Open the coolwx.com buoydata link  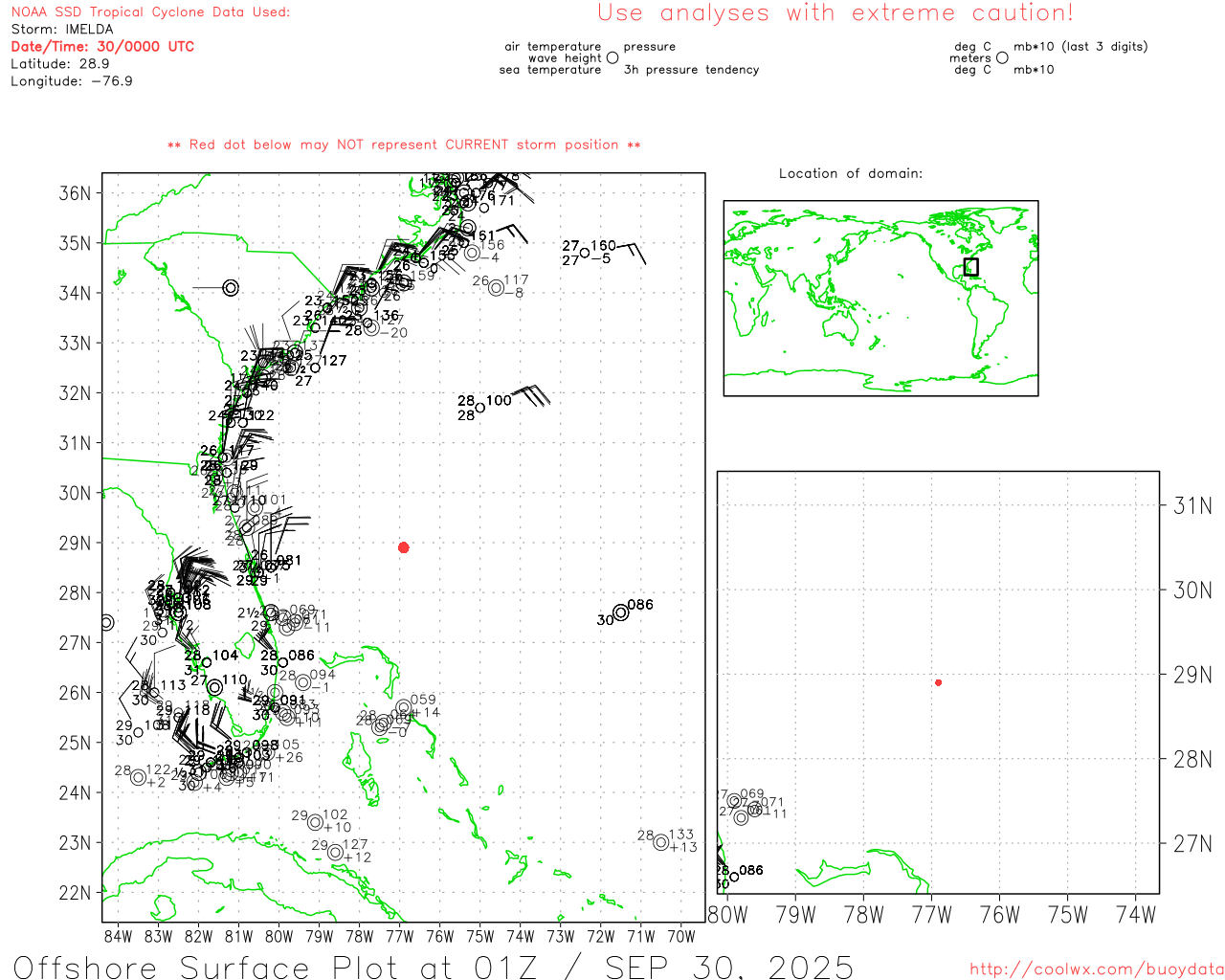tap(1096, 969)
